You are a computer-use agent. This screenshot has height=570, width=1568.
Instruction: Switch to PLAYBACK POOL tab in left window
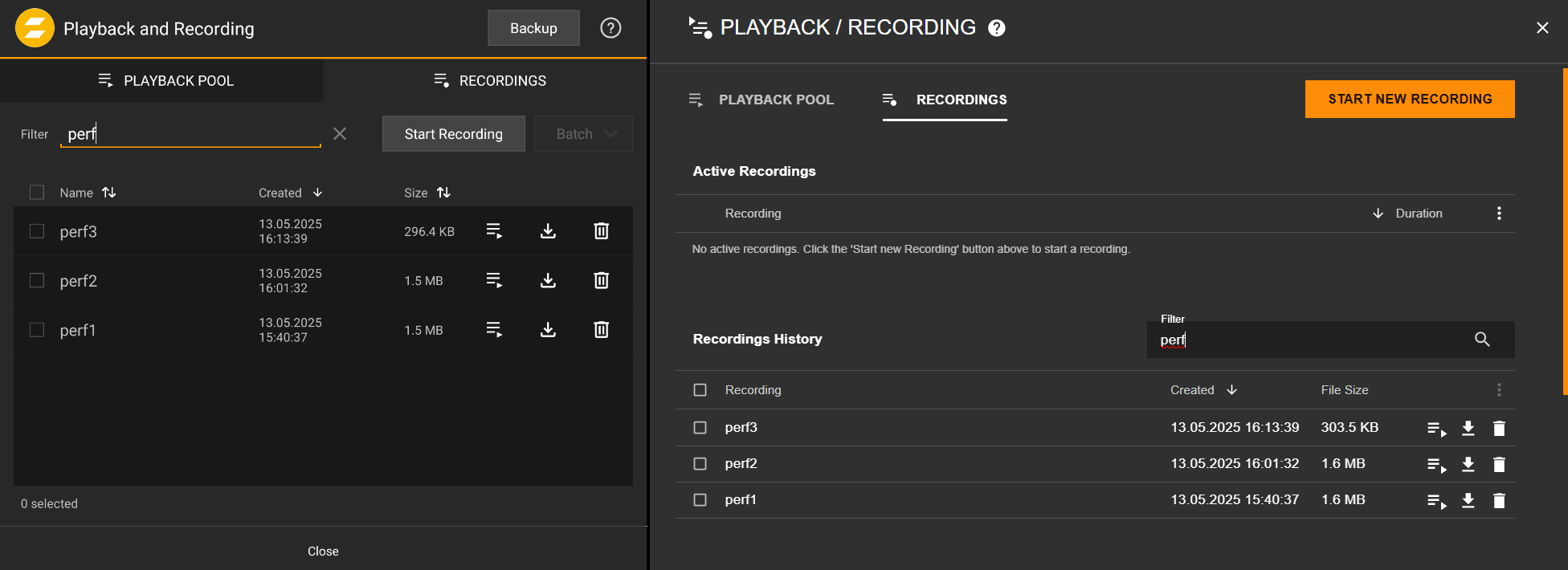(x=161, y=80)
